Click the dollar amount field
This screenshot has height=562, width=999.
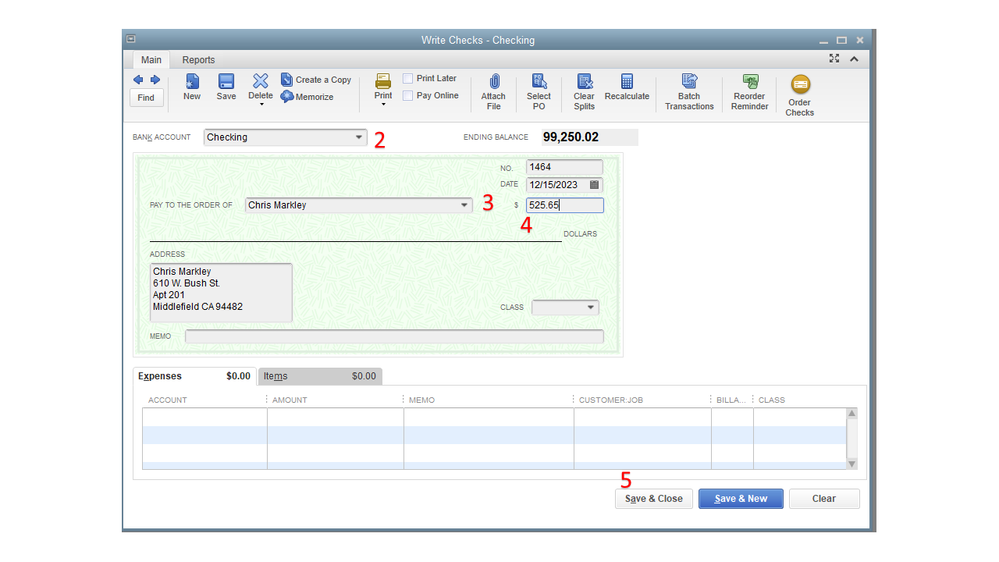(564, 205)
